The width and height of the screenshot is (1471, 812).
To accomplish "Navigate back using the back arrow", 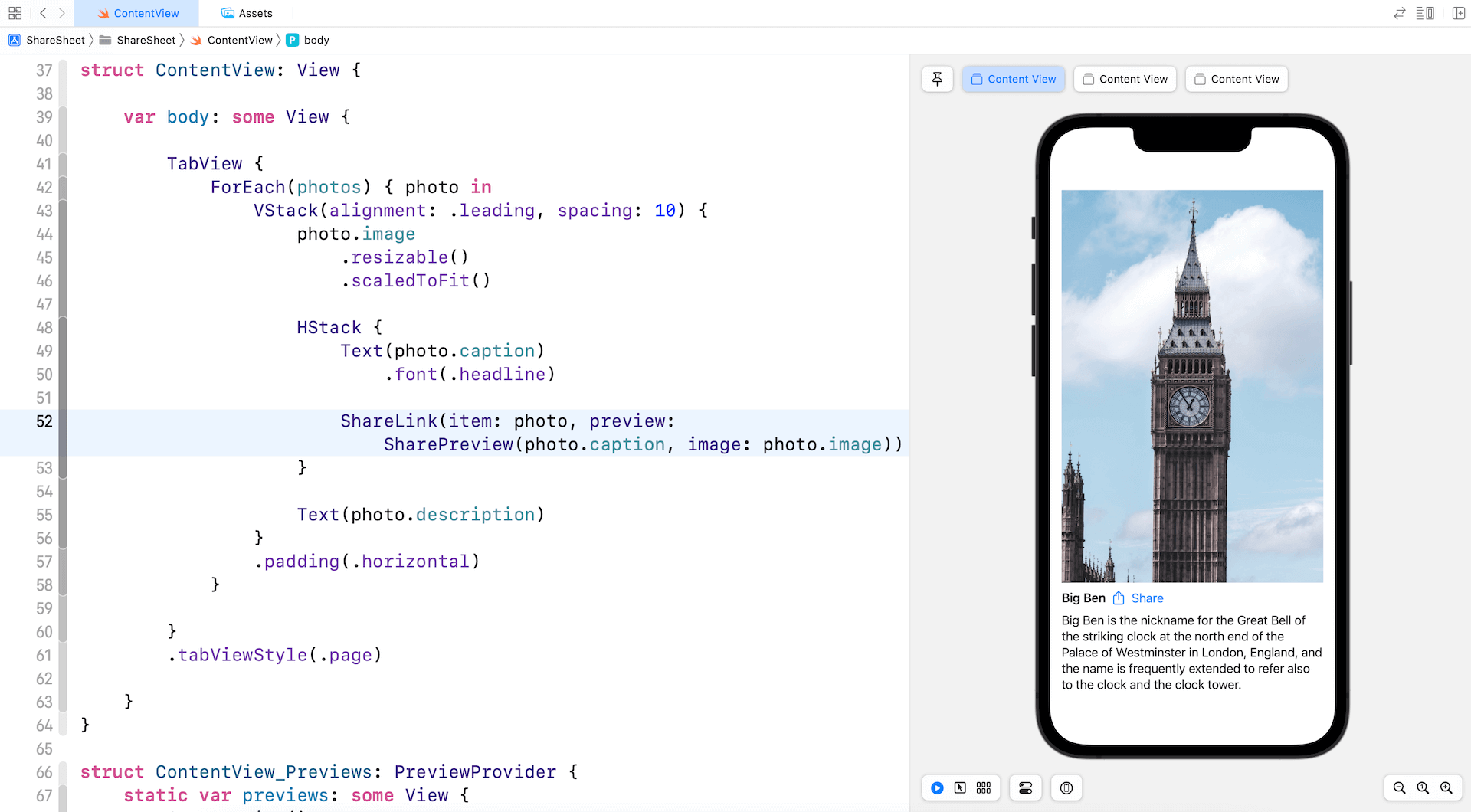I will (43, 13).
